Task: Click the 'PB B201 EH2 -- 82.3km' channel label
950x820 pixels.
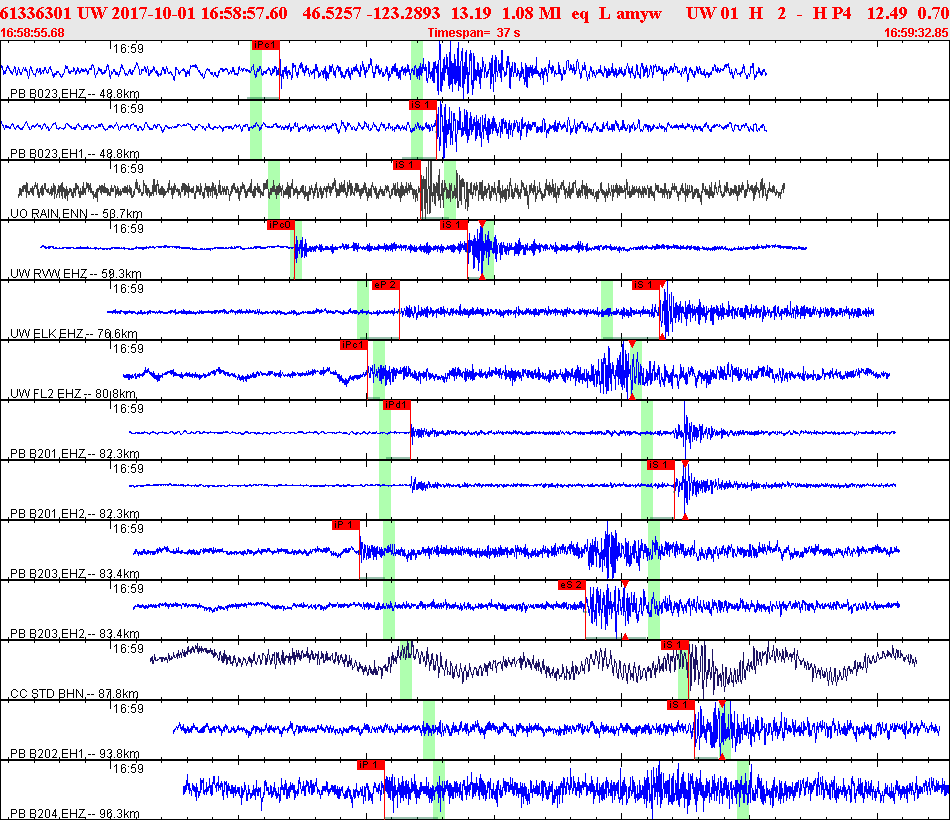Action: point(75,514)
